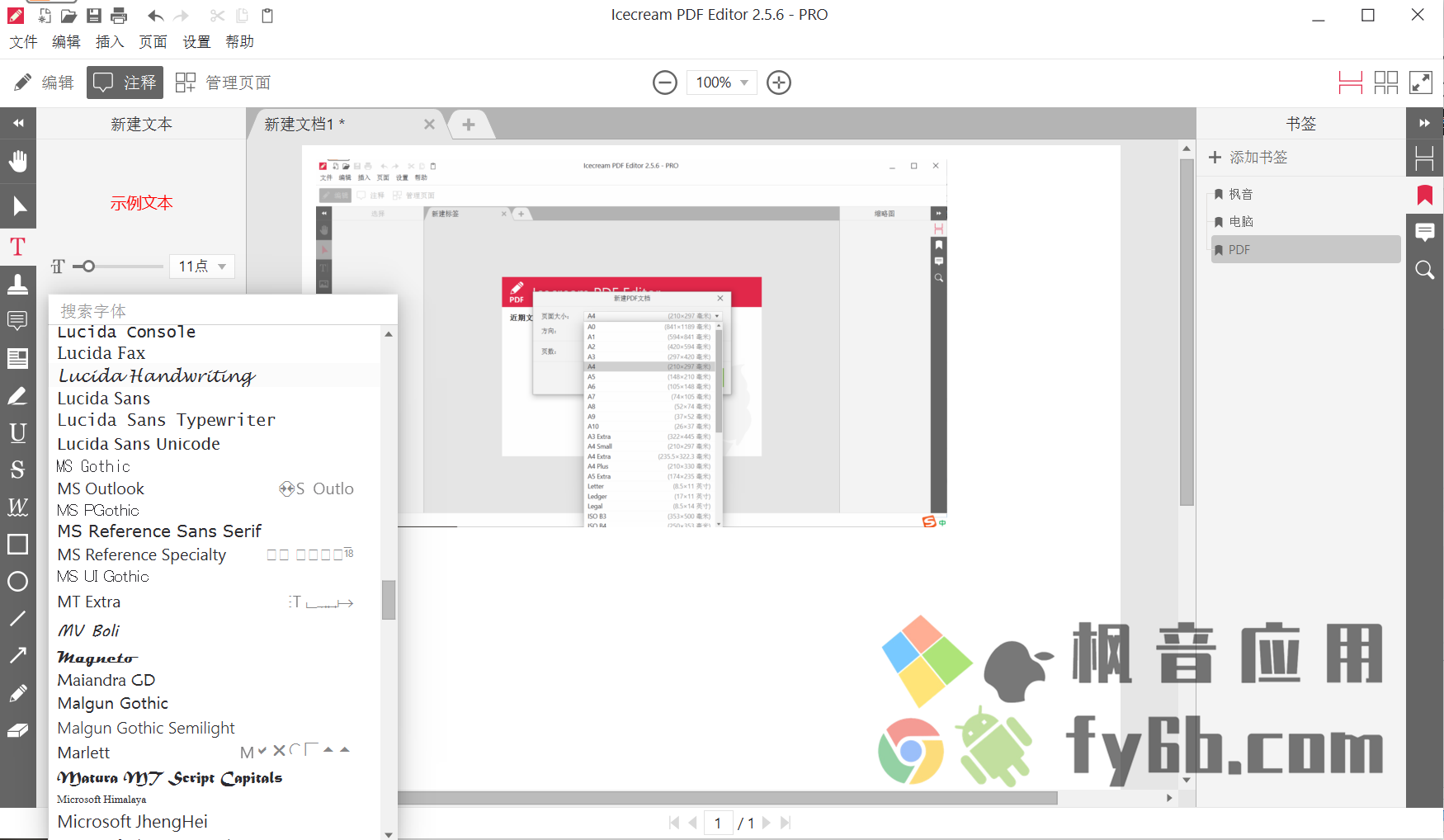Screen dimensions: 1444x840
Task: Go to the first page
Action: 674,823
